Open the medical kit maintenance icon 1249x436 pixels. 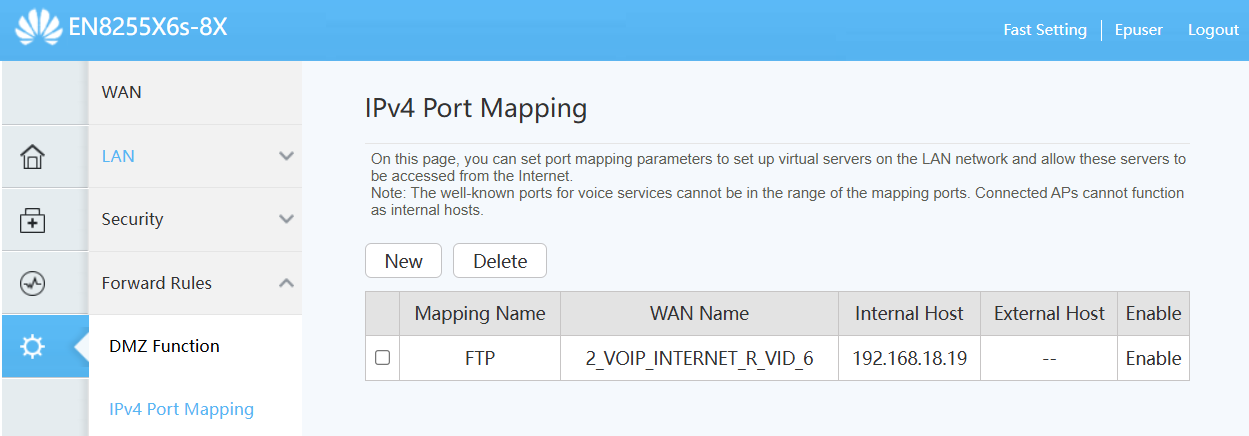pos(33,220)
